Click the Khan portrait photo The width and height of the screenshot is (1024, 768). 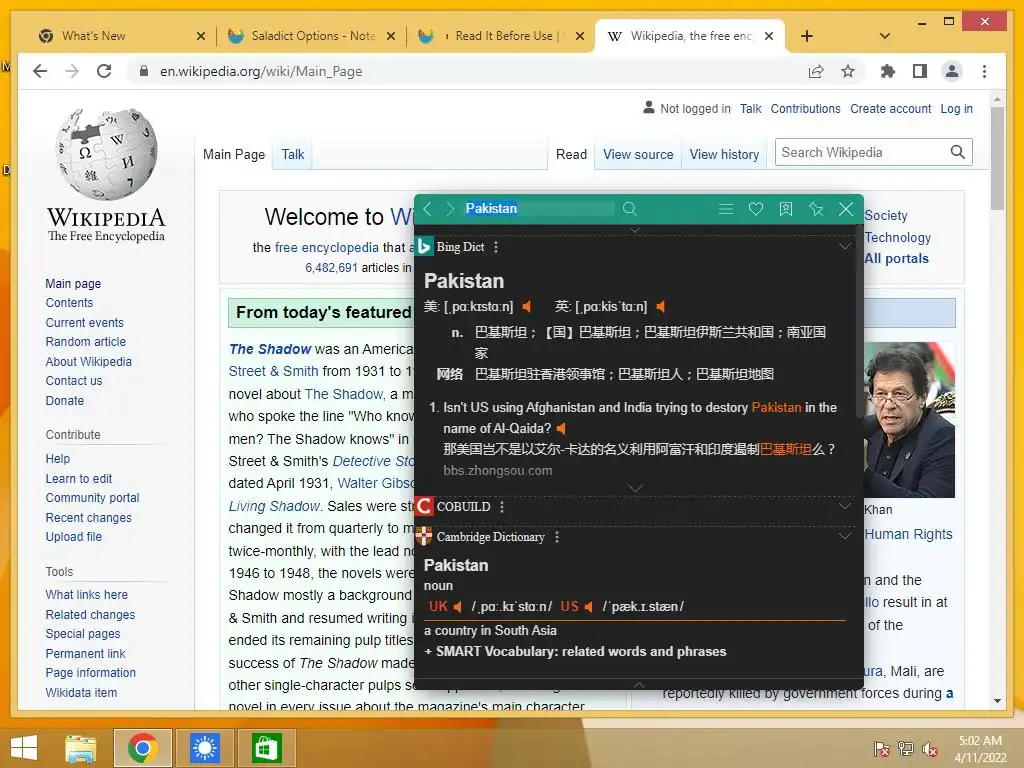point(909,420)
